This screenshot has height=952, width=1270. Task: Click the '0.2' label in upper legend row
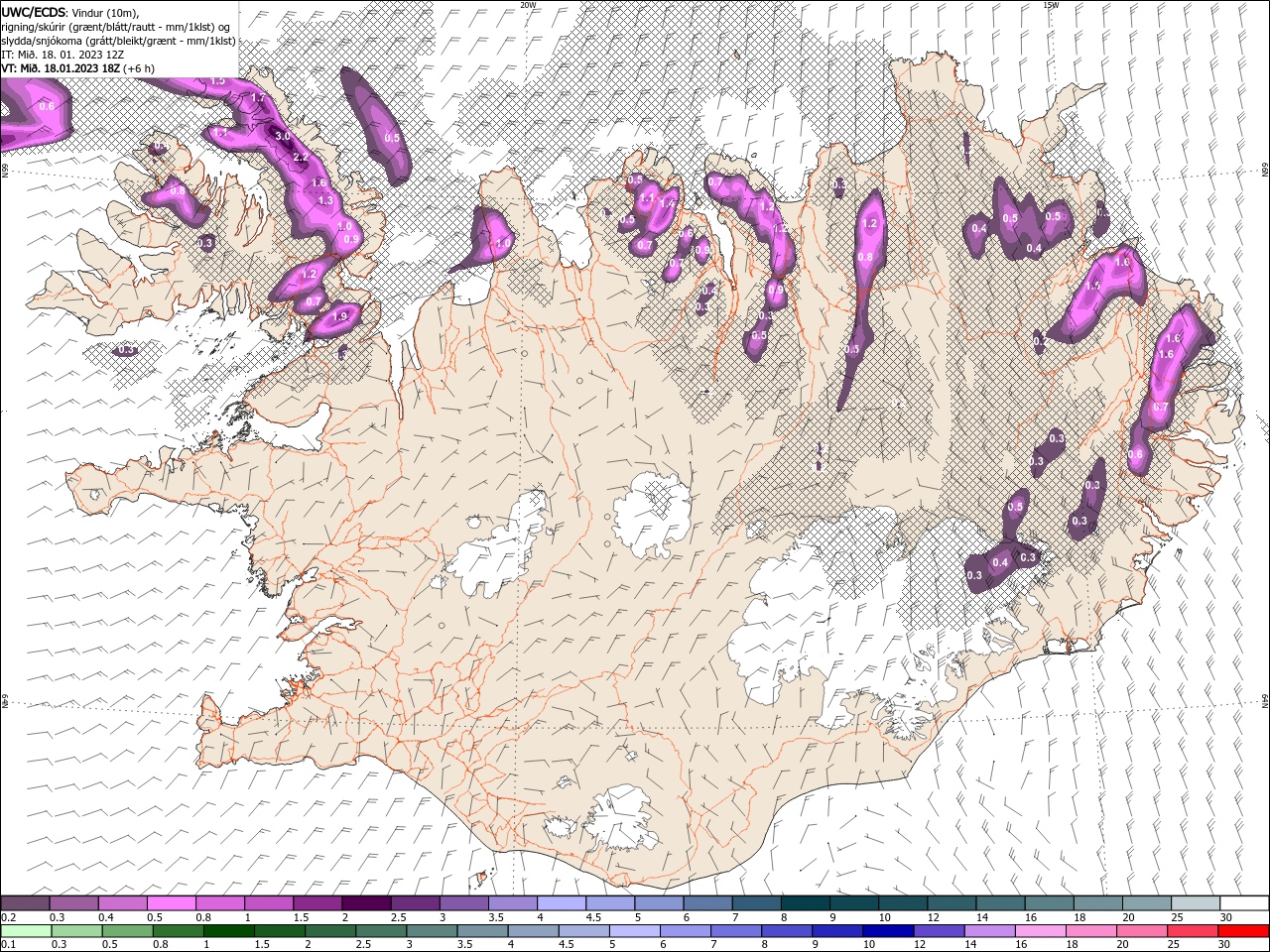click(x=9, y=917)
